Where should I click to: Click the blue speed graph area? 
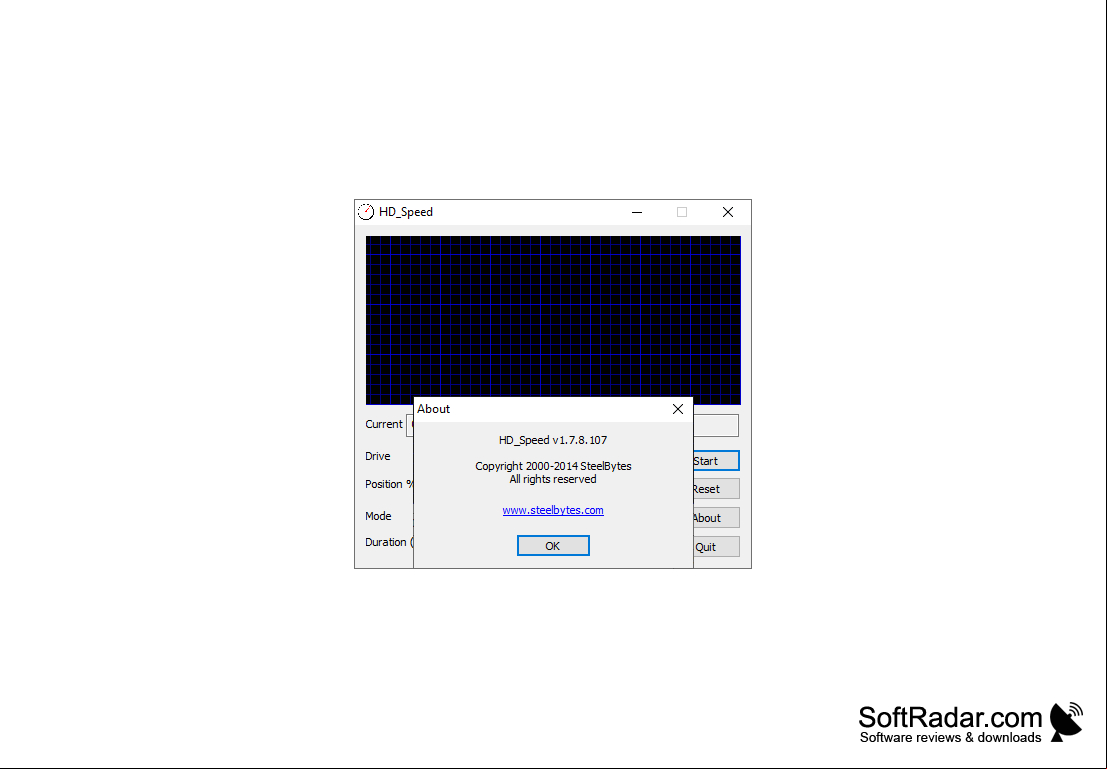pos(553,317)
